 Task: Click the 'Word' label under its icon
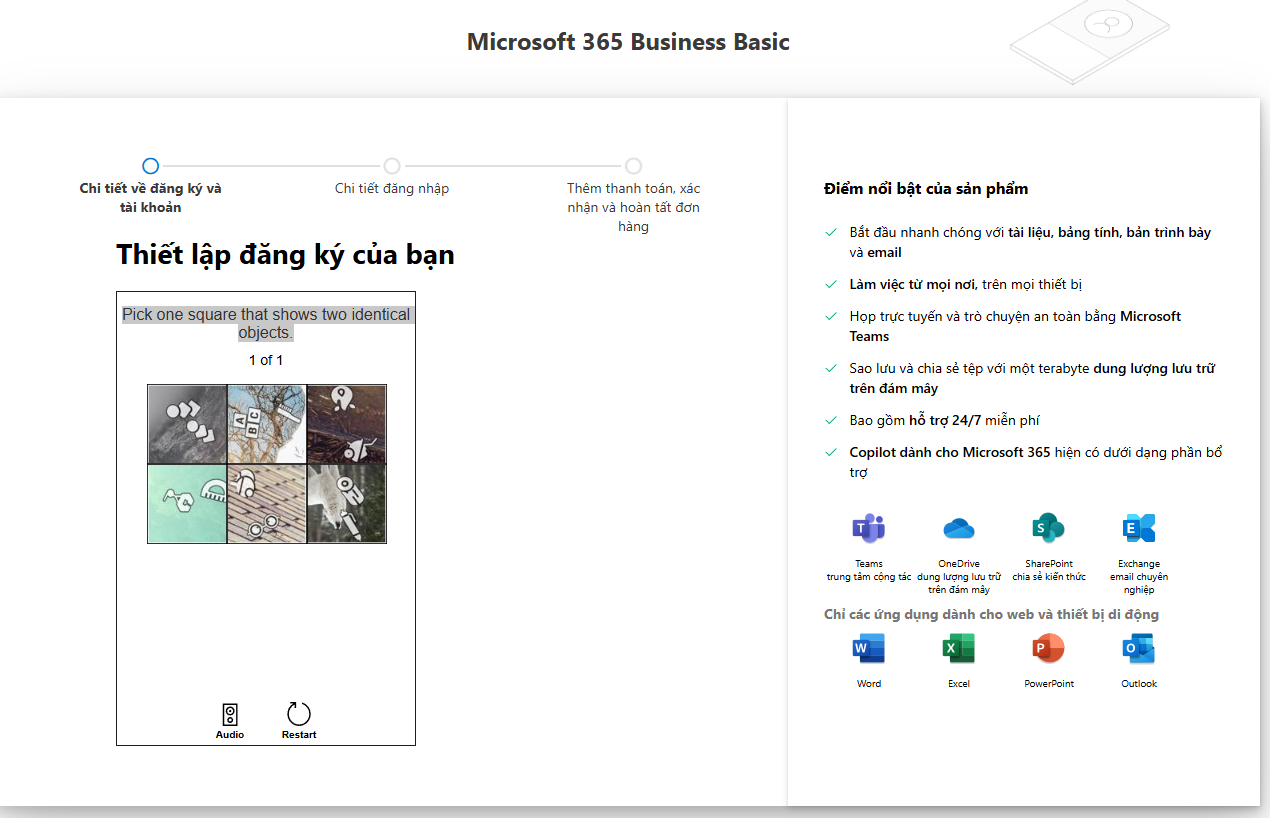tap(869, 684)
